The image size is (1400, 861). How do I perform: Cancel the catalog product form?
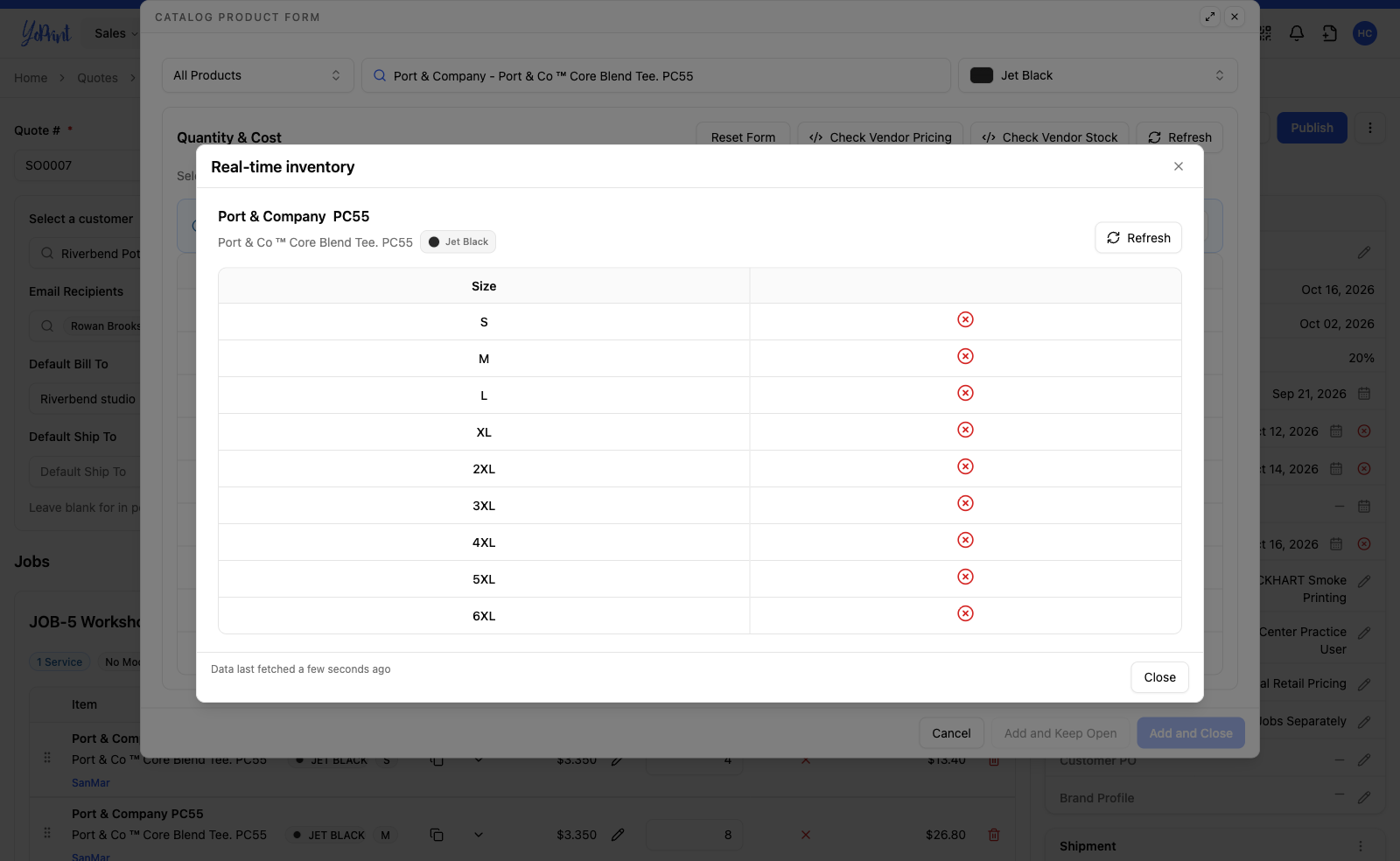pos(951,733)
